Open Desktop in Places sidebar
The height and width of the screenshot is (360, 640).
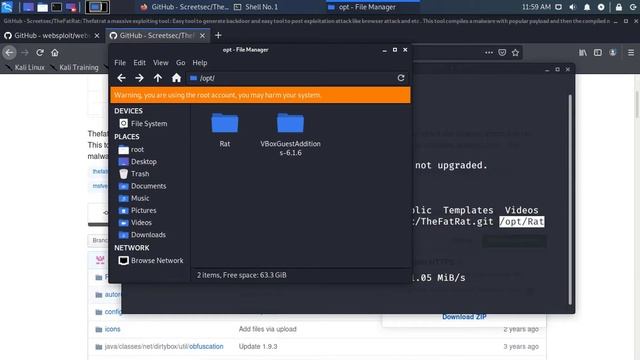(138, 162)
